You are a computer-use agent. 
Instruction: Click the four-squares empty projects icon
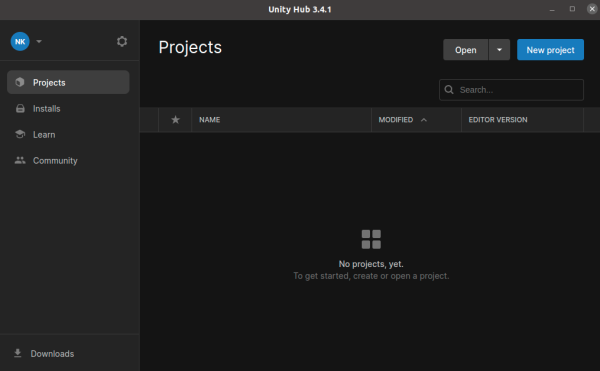pyautogui.click(x=371, y=239)
